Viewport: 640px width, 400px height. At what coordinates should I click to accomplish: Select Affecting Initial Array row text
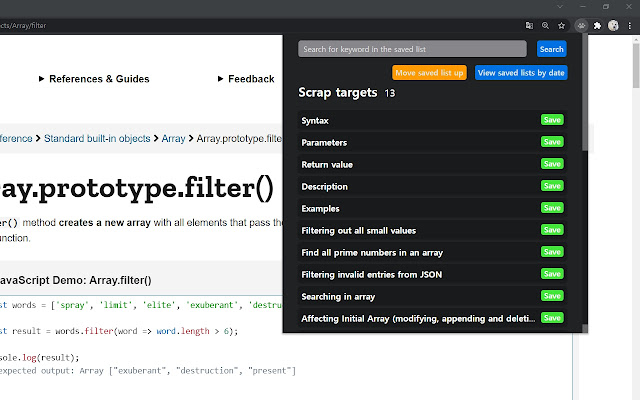tap(418, 319)
